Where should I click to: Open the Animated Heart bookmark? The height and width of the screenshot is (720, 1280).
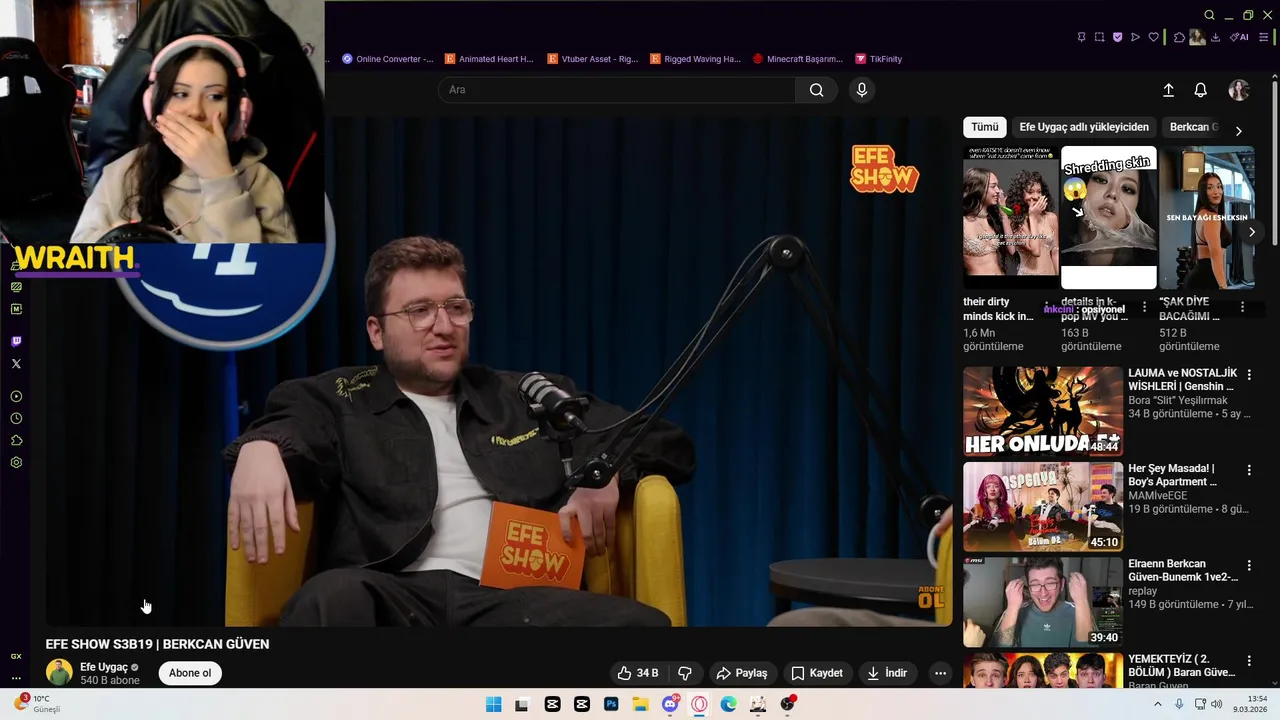pyautogui.click(x=489, y=59)
